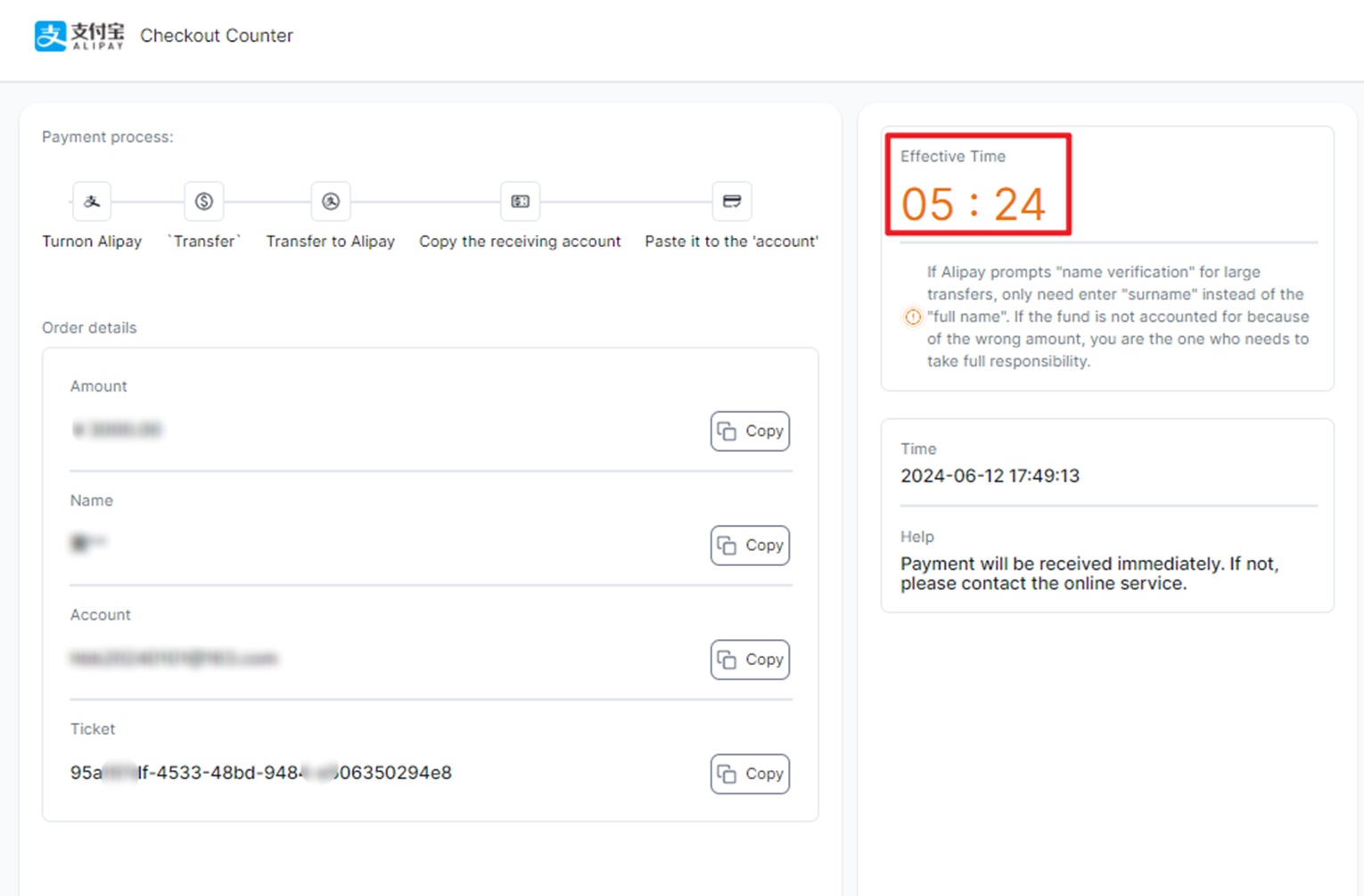Image resolution: width=1364 pixels, height=896 pixels.
Task: Select the dollar-sign 'Transfer' step icon
Action: (x=204, y=201)
